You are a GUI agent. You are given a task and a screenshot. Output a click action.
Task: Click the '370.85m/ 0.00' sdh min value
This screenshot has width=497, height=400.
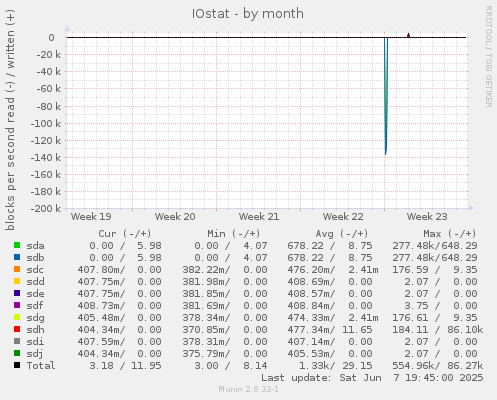[x=225, y=330]
